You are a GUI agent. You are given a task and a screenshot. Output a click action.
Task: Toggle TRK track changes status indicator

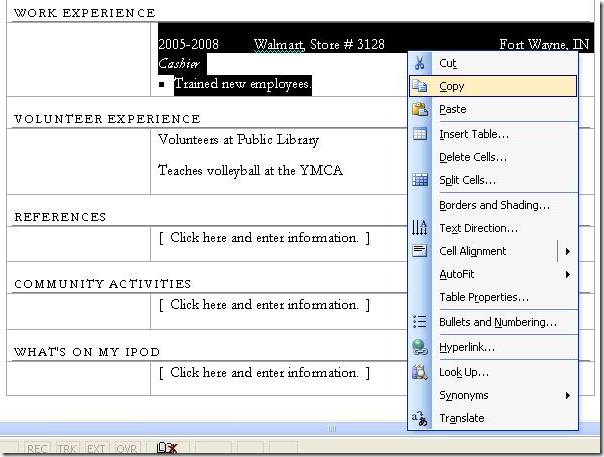pos(67,449)
